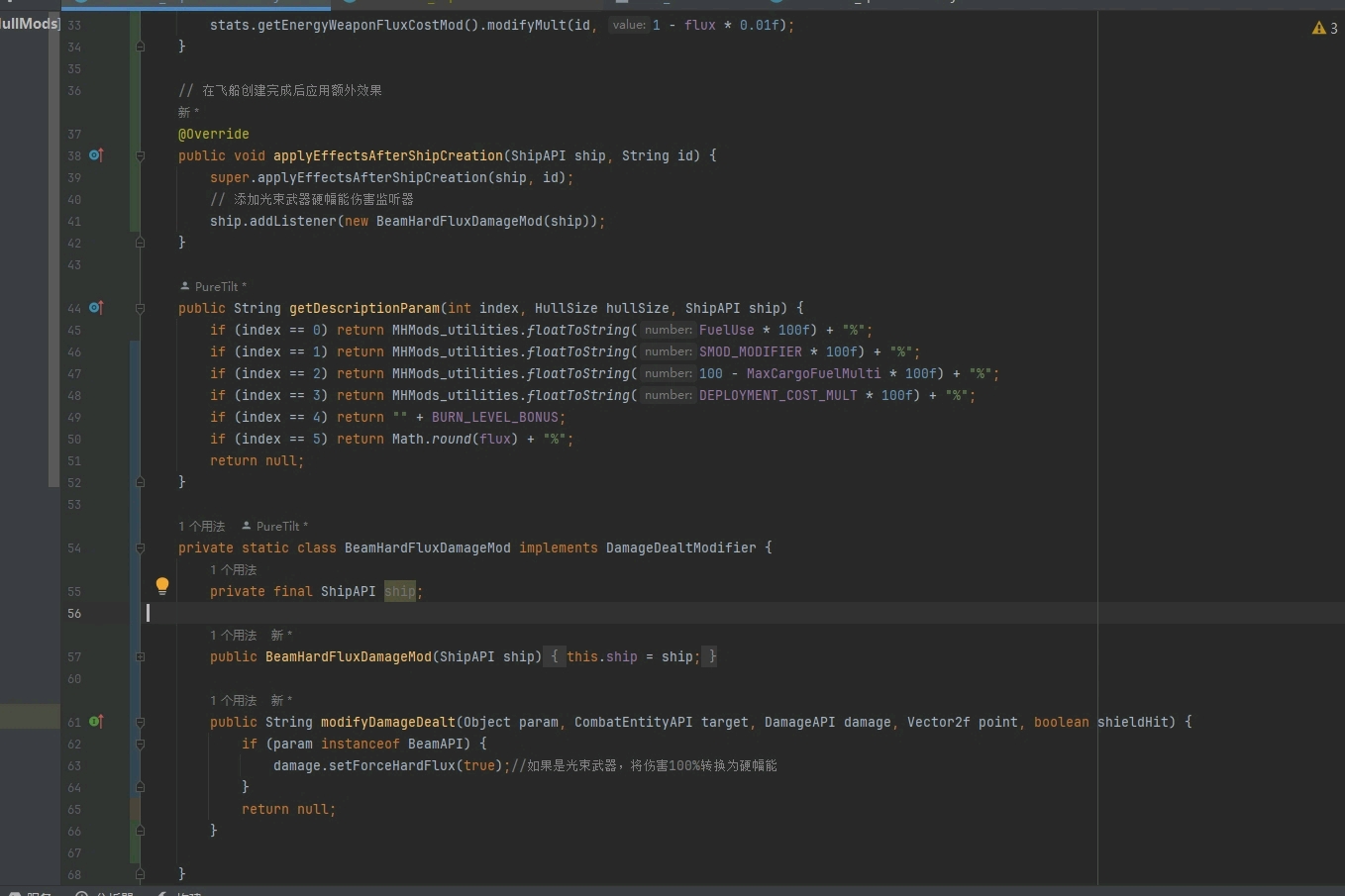Open the warnings indicator showing 3 problems

click(1325, 28)
